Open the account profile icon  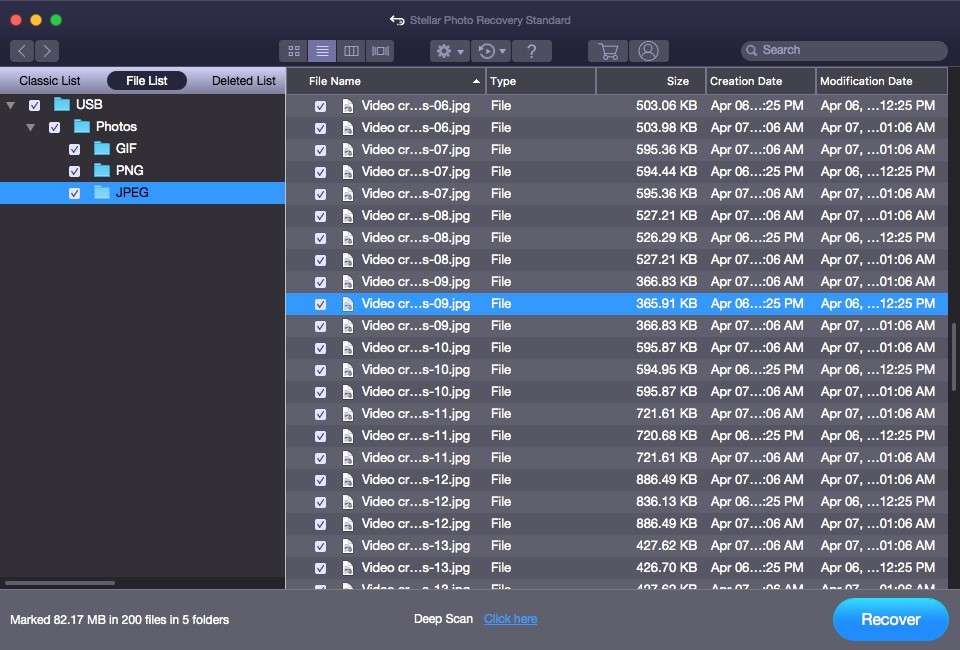point(651,50)
